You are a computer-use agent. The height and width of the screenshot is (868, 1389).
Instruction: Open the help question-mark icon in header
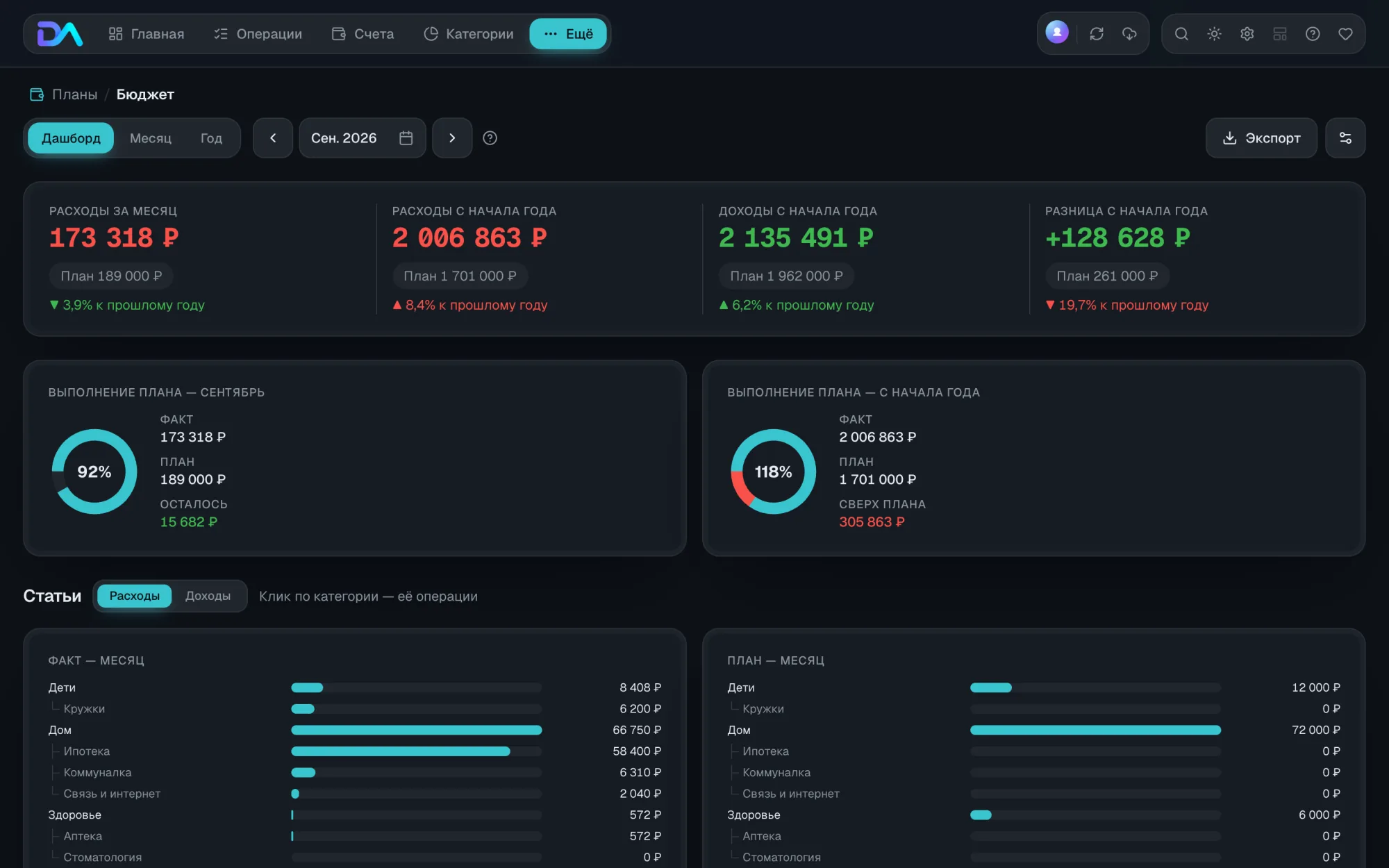(1313, 33)
